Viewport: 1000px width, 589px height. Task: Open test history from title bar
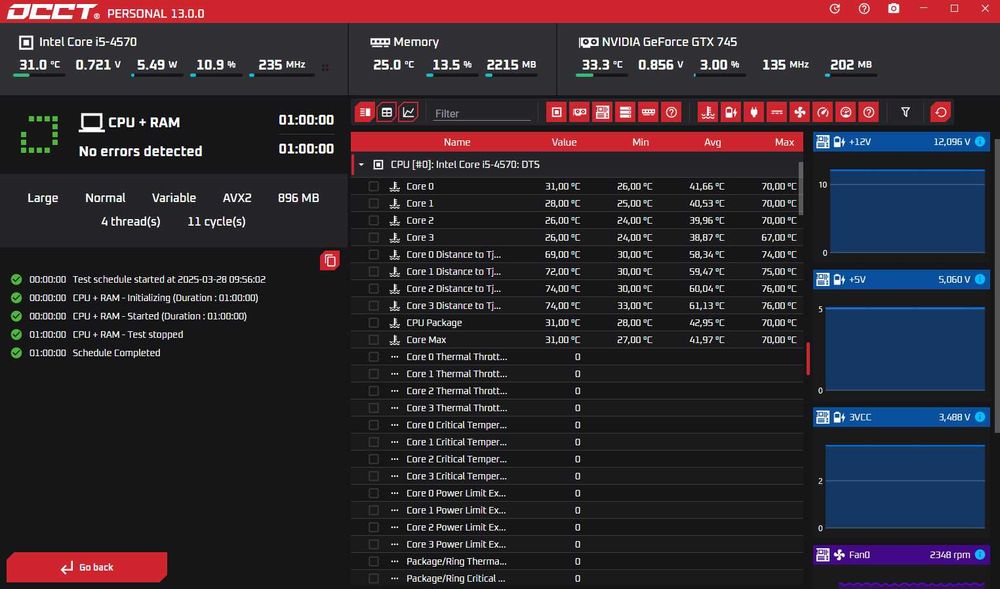[834, 9]
